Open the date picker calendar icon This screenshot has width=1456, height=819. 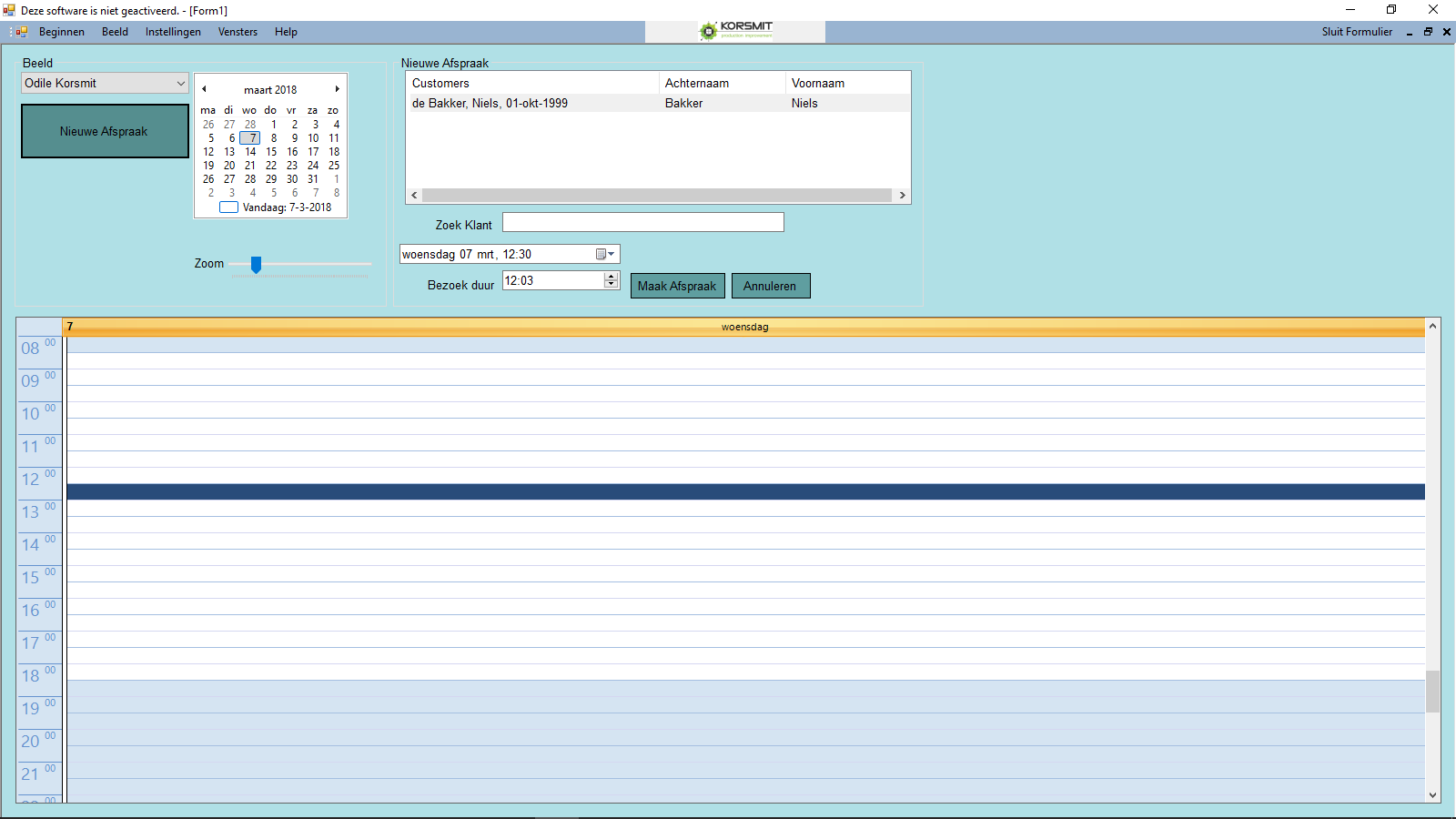[x=604, y=255]
